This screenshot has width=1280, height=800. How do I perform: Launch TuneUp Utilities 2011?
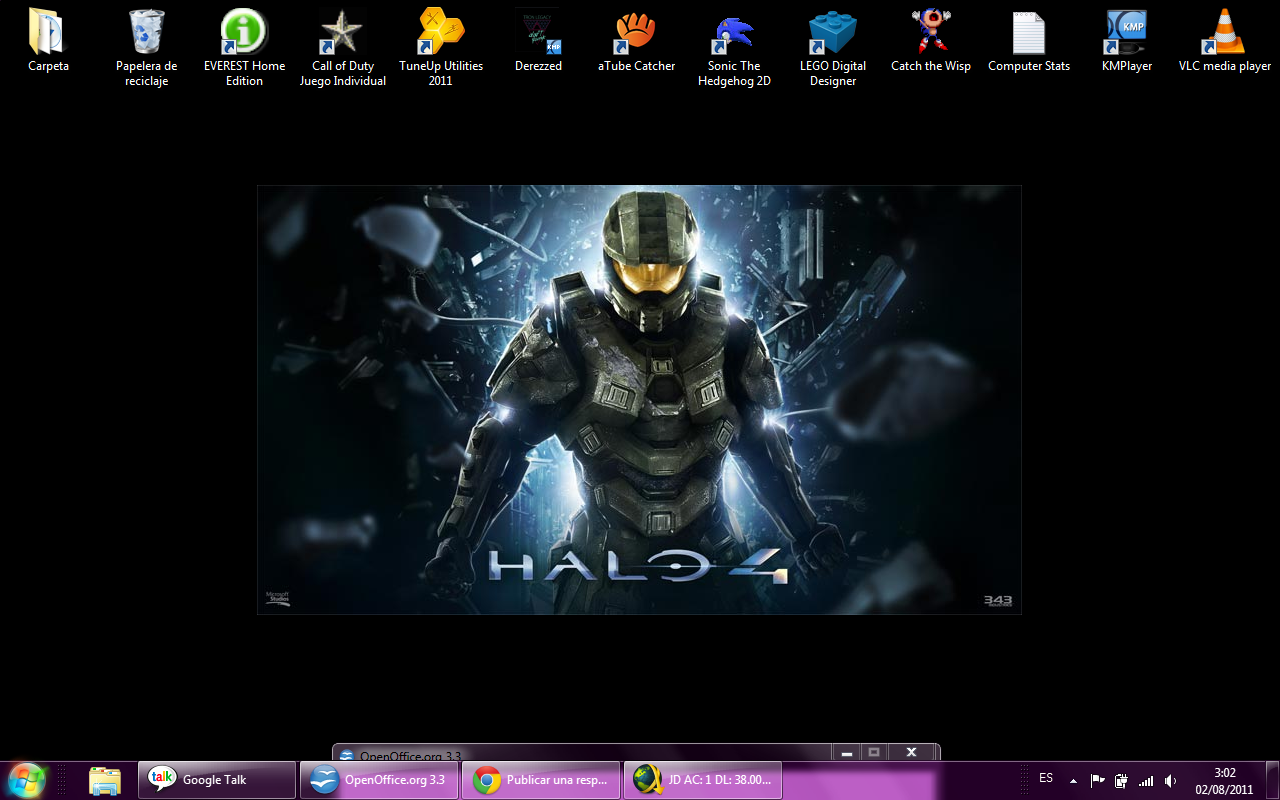(x=440, y=30)
